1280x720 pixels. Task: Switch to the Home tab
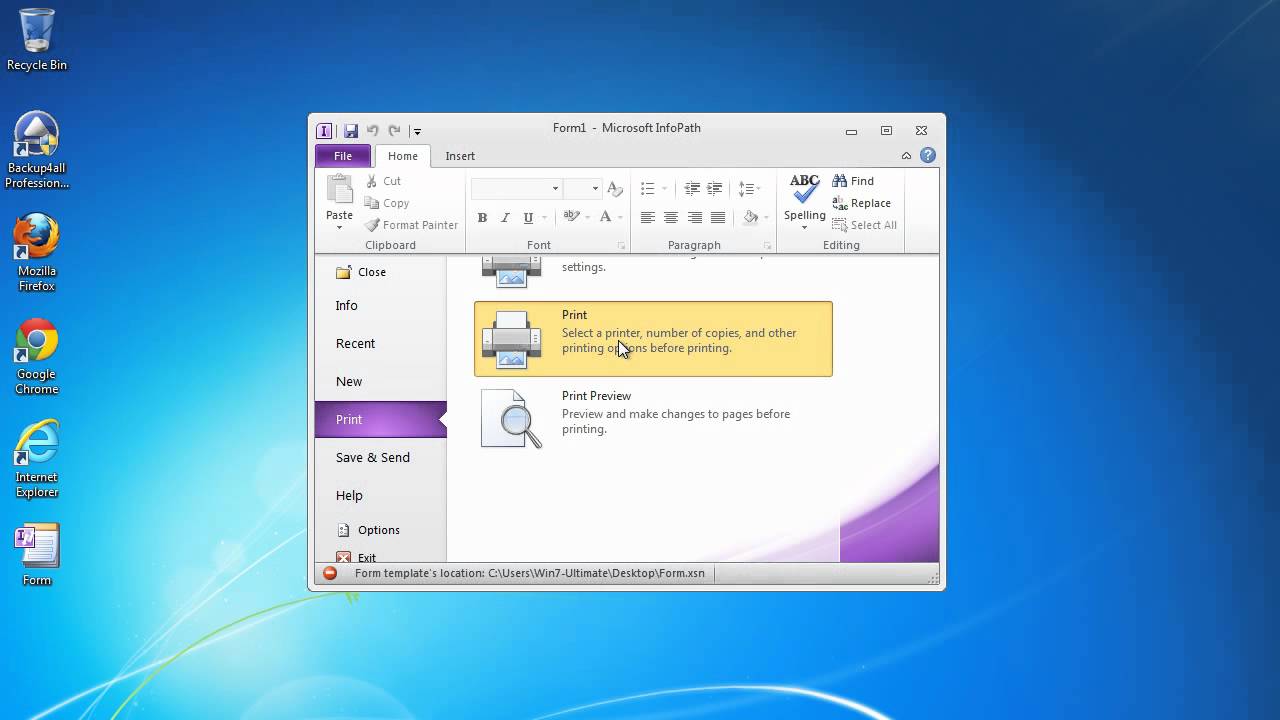click(403, 156)
